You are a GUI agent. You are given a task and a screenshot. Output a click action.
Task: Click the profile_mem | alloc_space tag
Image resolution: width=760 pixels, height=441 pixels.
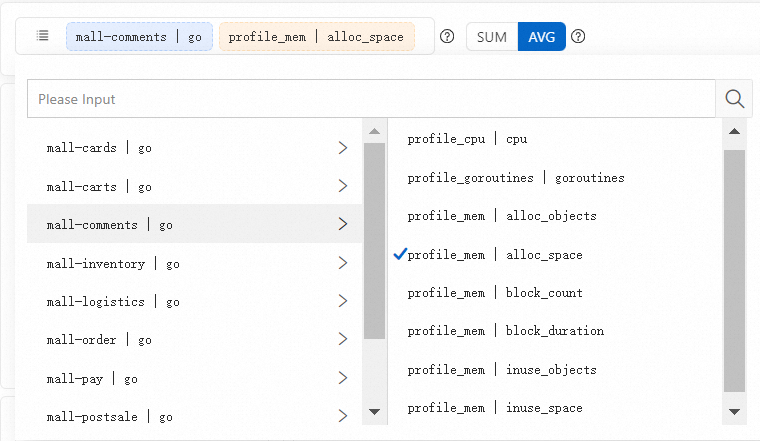point(316,37)
